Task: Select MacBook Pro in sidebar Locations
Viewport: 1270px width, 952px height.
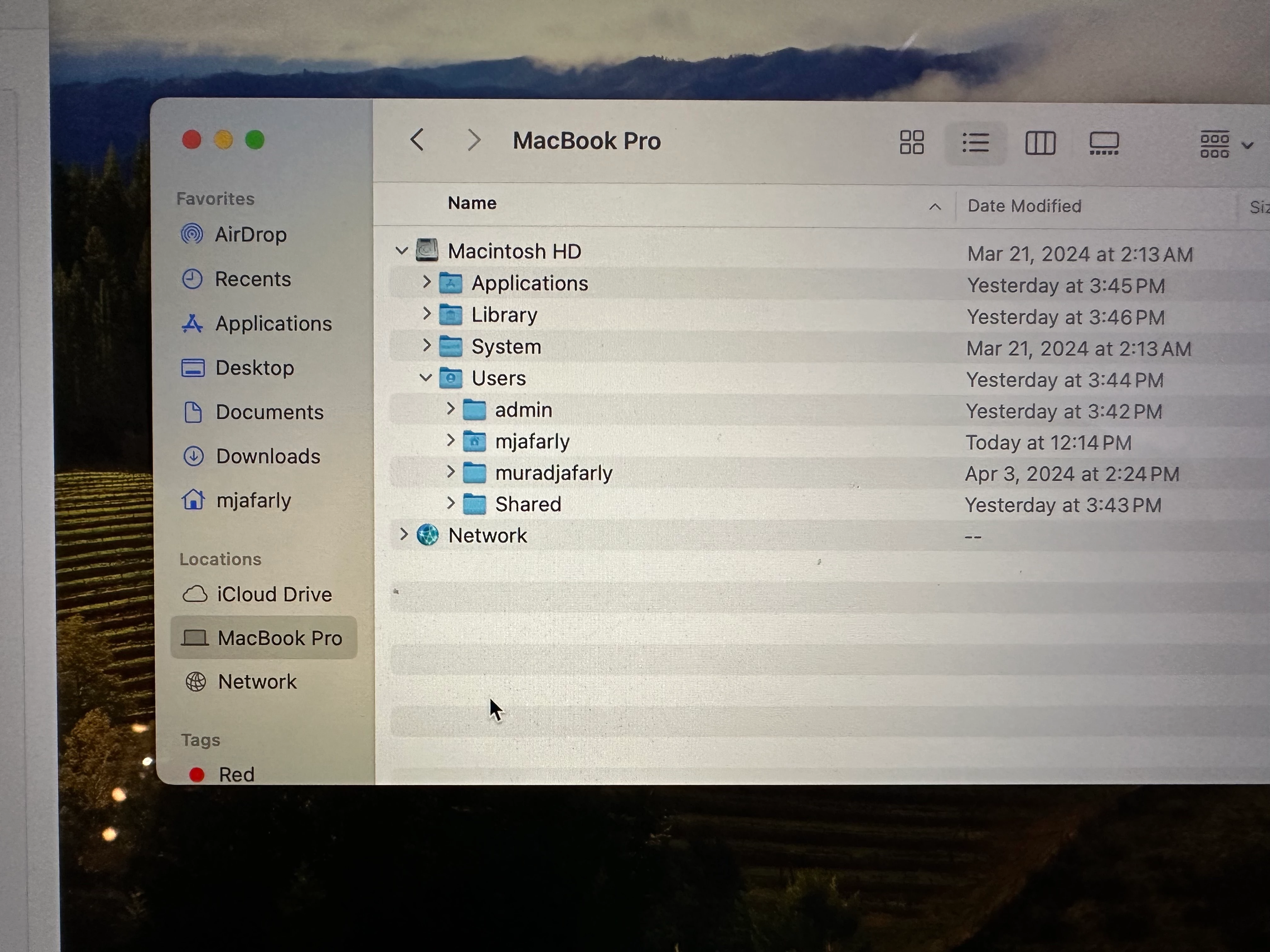Action: (264, 637)
